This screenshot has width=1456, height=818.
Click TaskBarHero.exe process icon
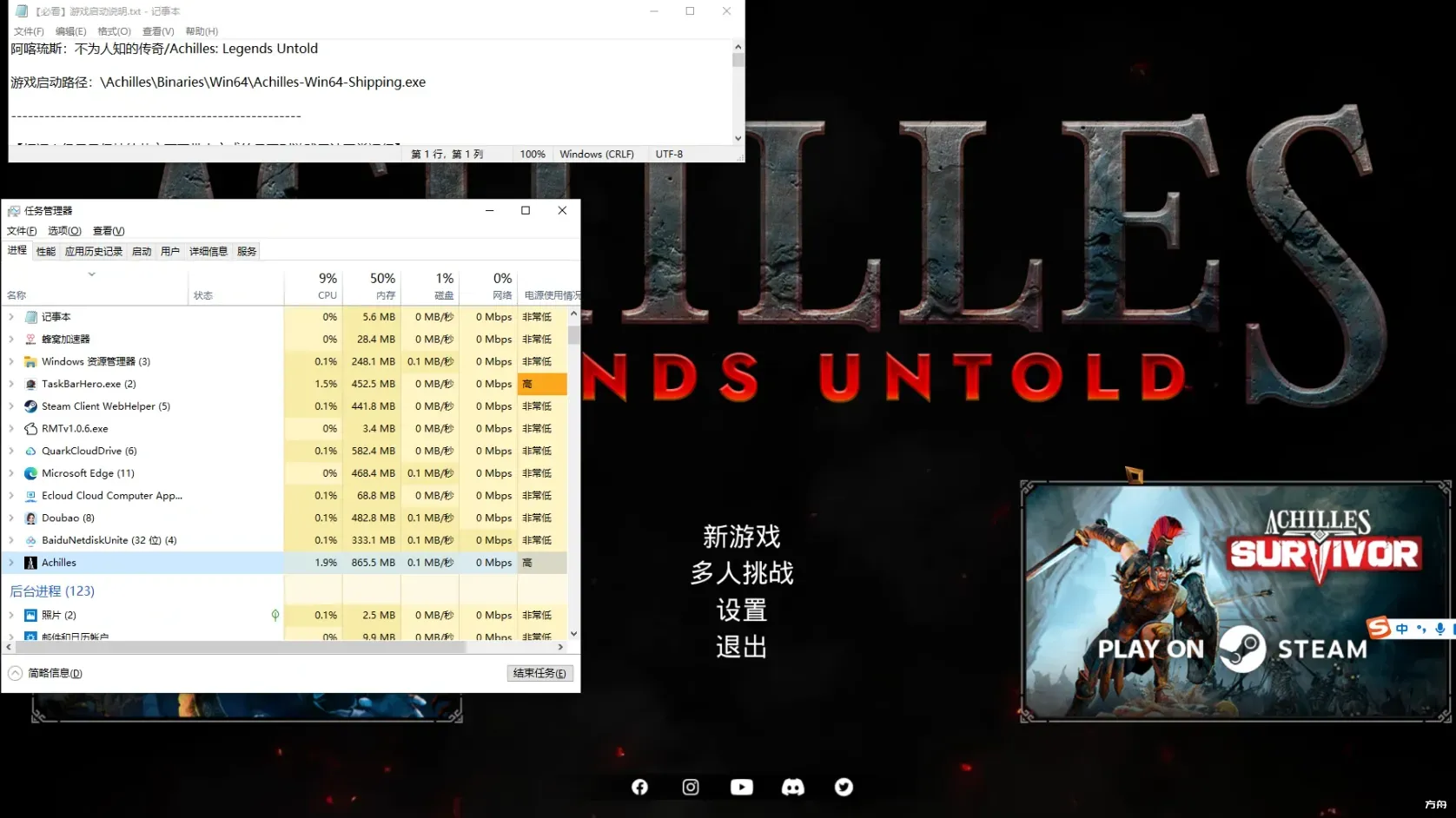[x=30, y=384]
